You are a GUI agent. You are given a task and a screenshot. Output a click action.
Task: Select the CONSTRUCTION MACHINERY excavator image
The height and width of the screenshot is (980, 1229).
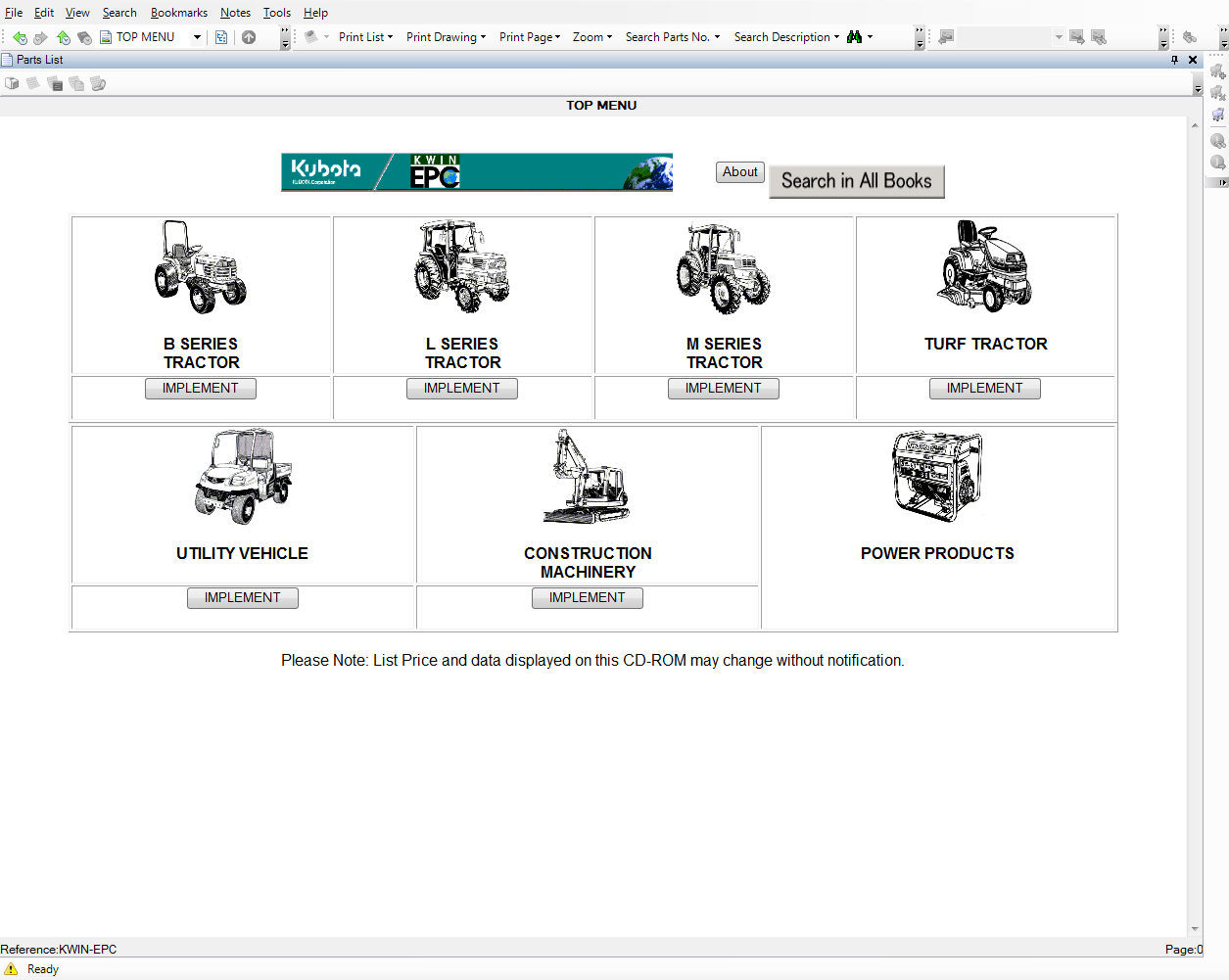coord(588,476)
